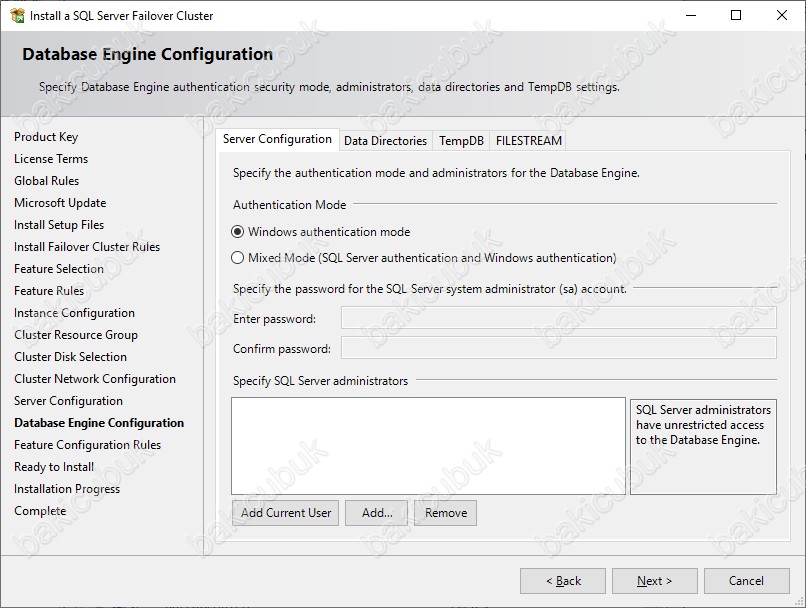Click the Installation Progress step
806x608 pixels.
coord(67,489)
